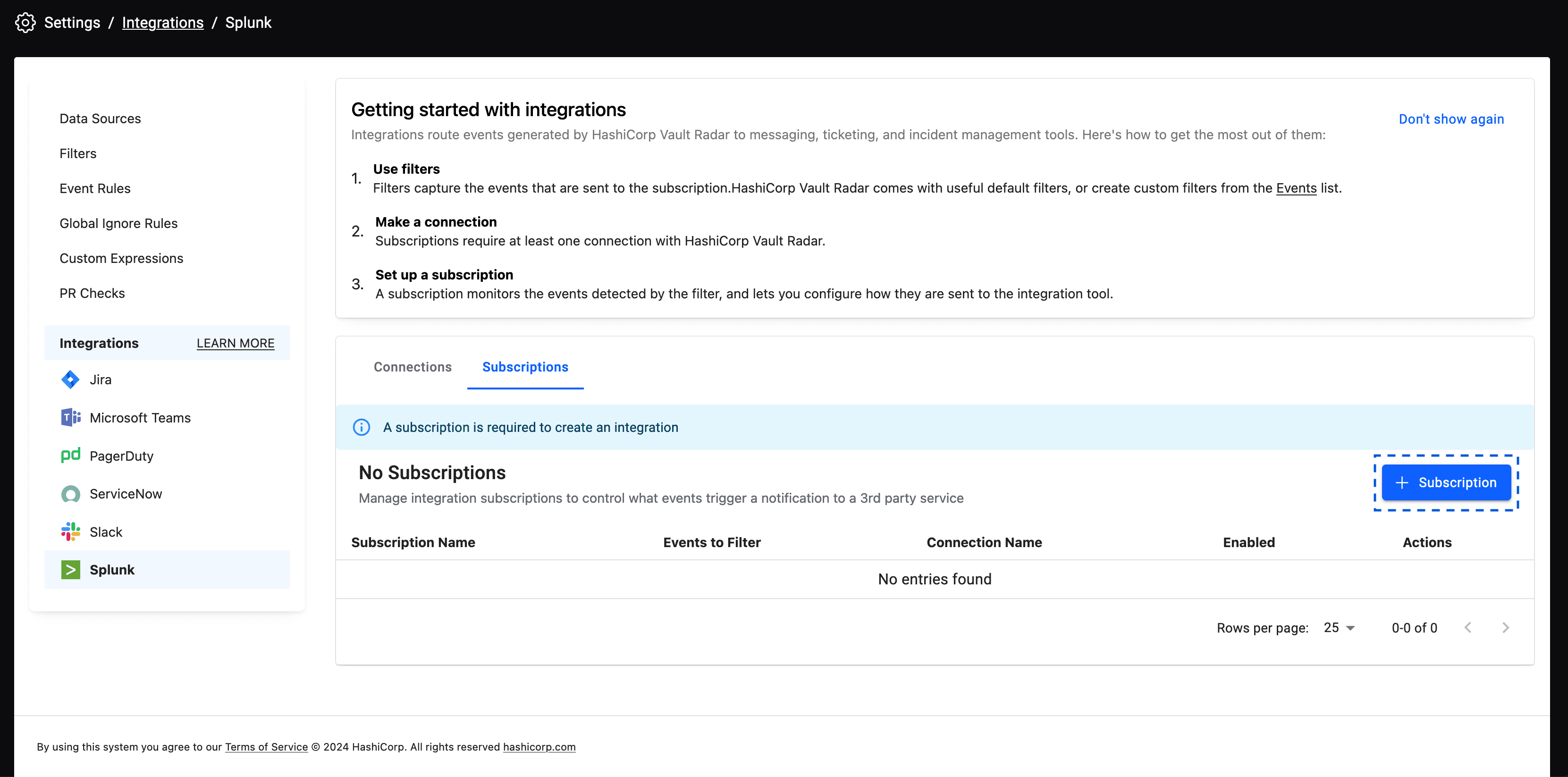Go to next page arrow
This screenshot has height=777, width=1568.
pos(1505,628)
